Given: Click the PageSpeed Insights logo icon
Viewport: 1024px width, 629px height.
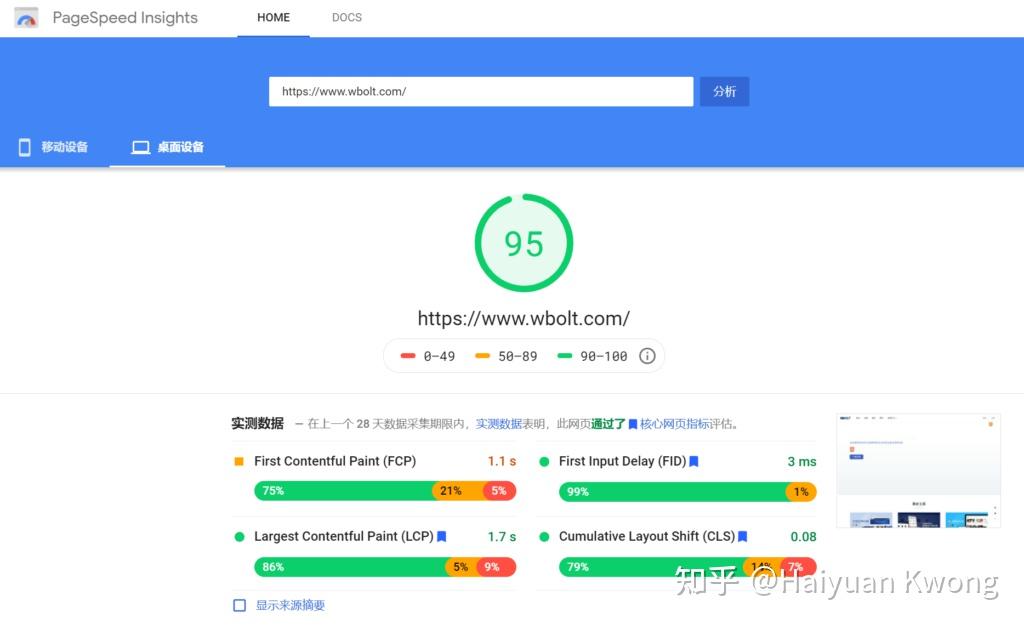Looking at the screenshot, I should [26, 18].
